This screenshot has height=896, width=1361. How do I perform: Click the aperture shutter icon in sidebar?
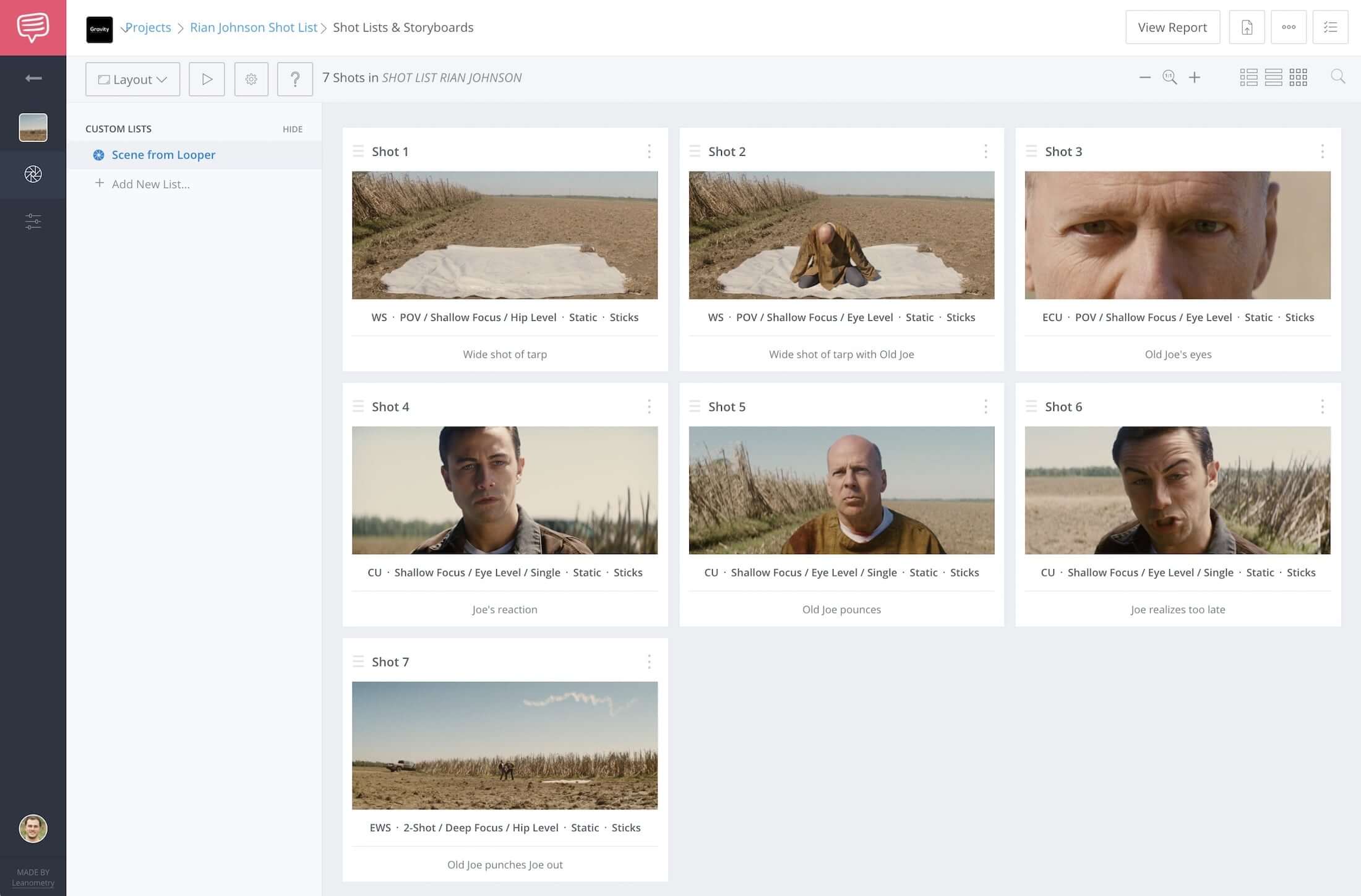33,174
